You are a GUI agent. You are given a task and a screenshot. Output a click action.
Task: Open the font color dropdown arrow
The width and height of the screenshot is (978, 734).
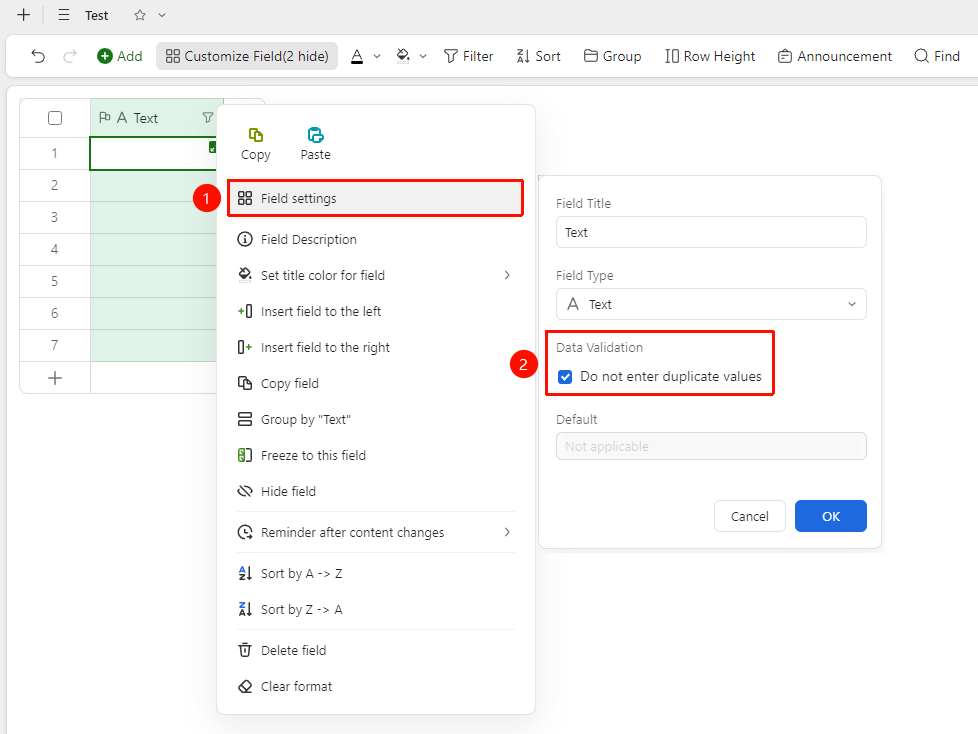click(x=377, y=56)
